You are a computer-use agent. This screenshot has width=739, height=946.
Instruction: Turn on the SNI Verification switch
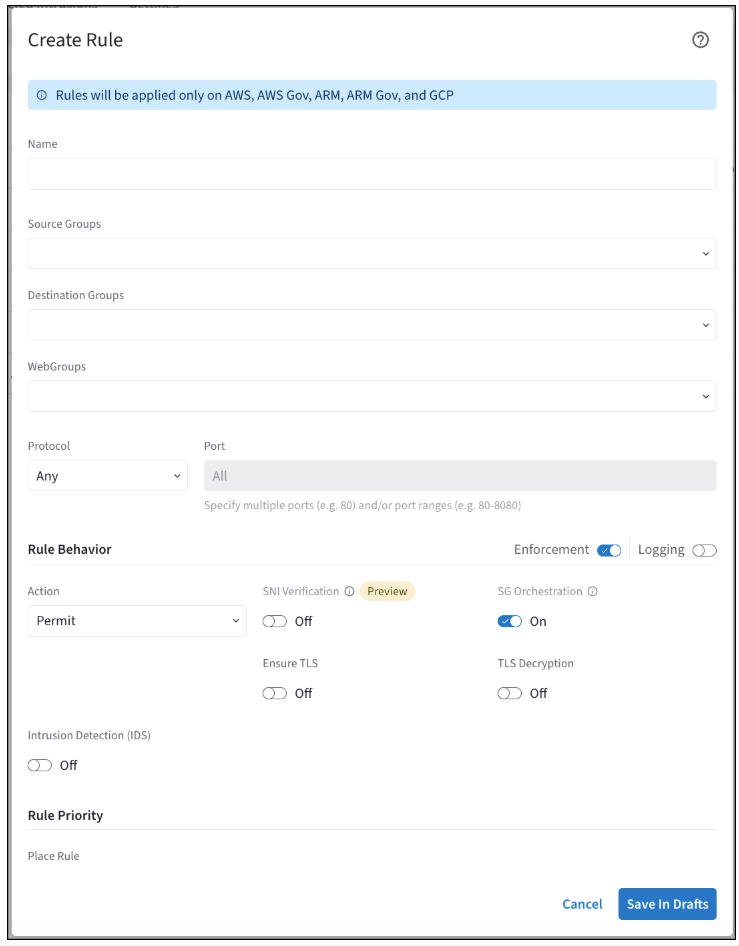point(275,622)
